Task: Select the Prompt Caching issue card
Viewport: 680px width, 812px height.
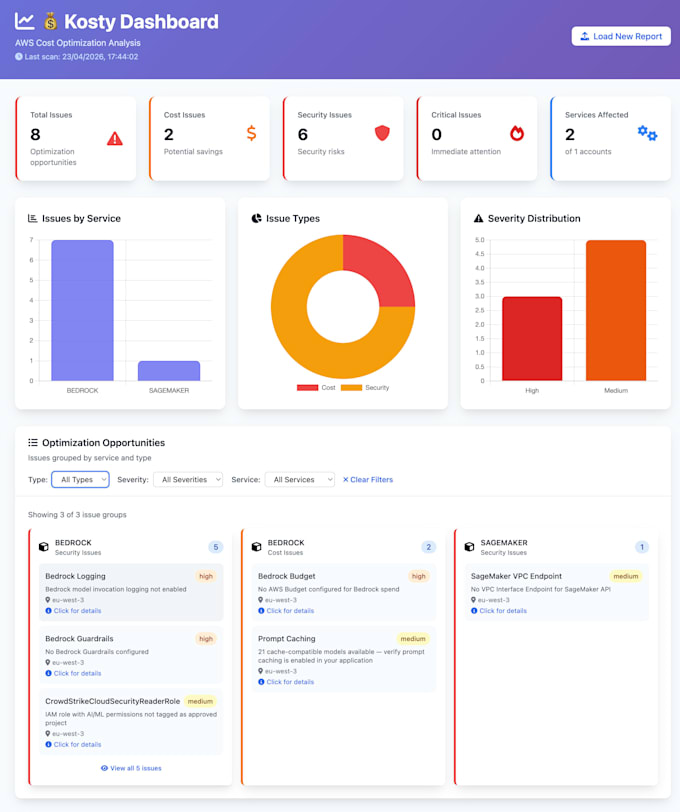Action: click(x=344, y=659)
